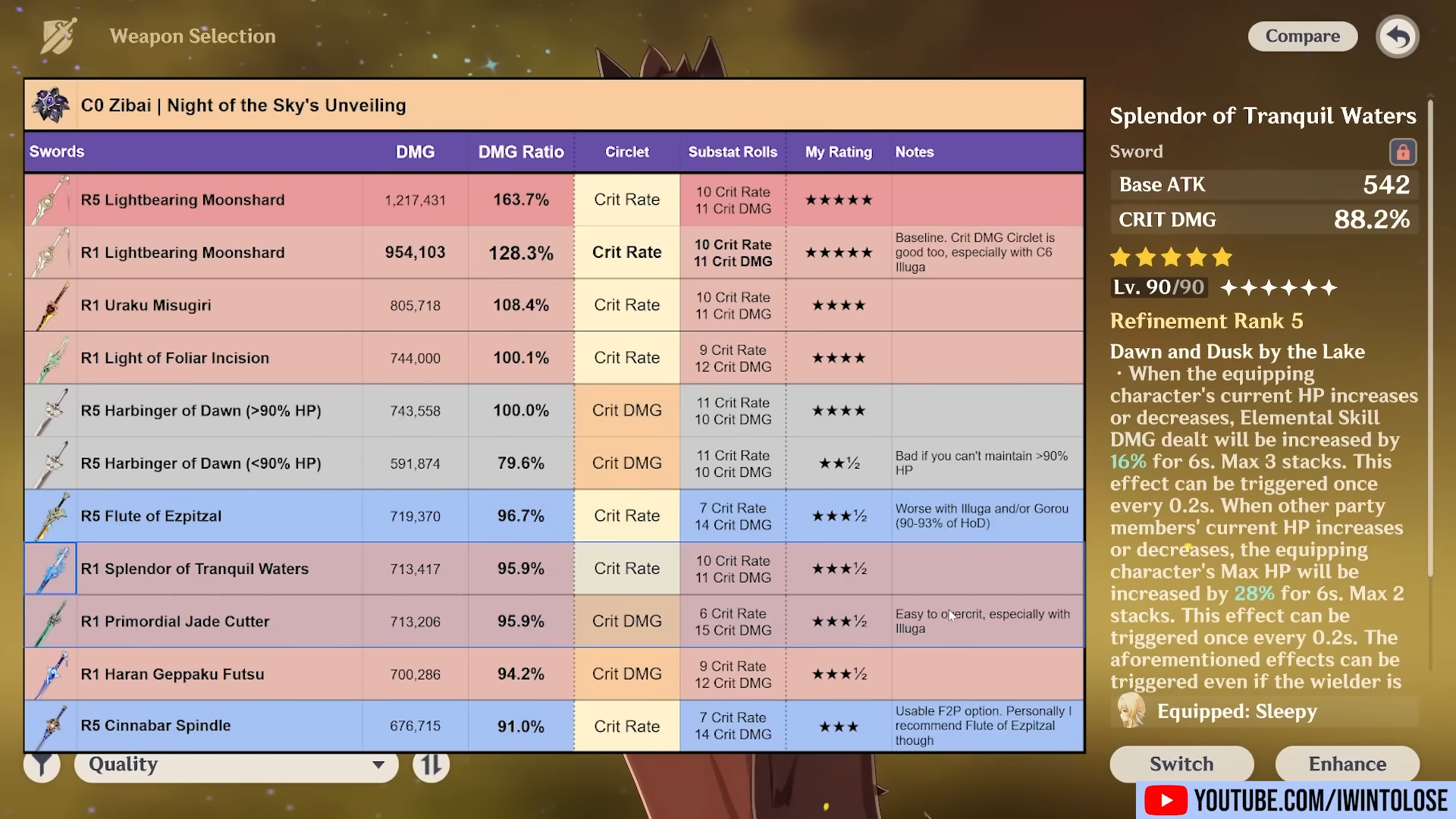Click the Light of Foliar Incision icon
Image resolution: width=1456 pixels, height=819 pixels.
coord(51,358)
